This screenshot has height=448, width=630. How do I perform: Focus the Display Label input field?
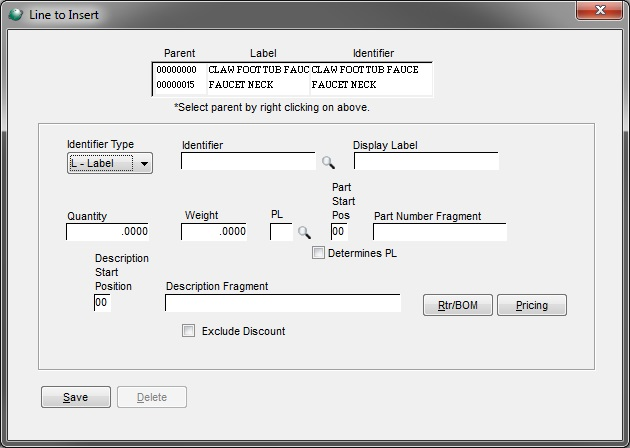click(426, 161)
